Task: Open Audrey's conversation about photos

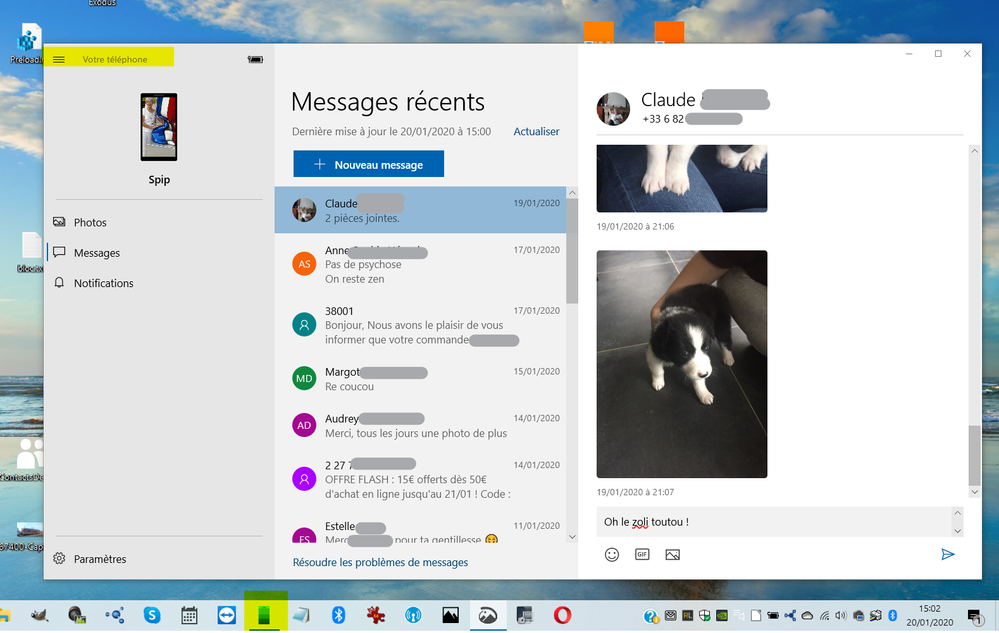Action: 420,425
